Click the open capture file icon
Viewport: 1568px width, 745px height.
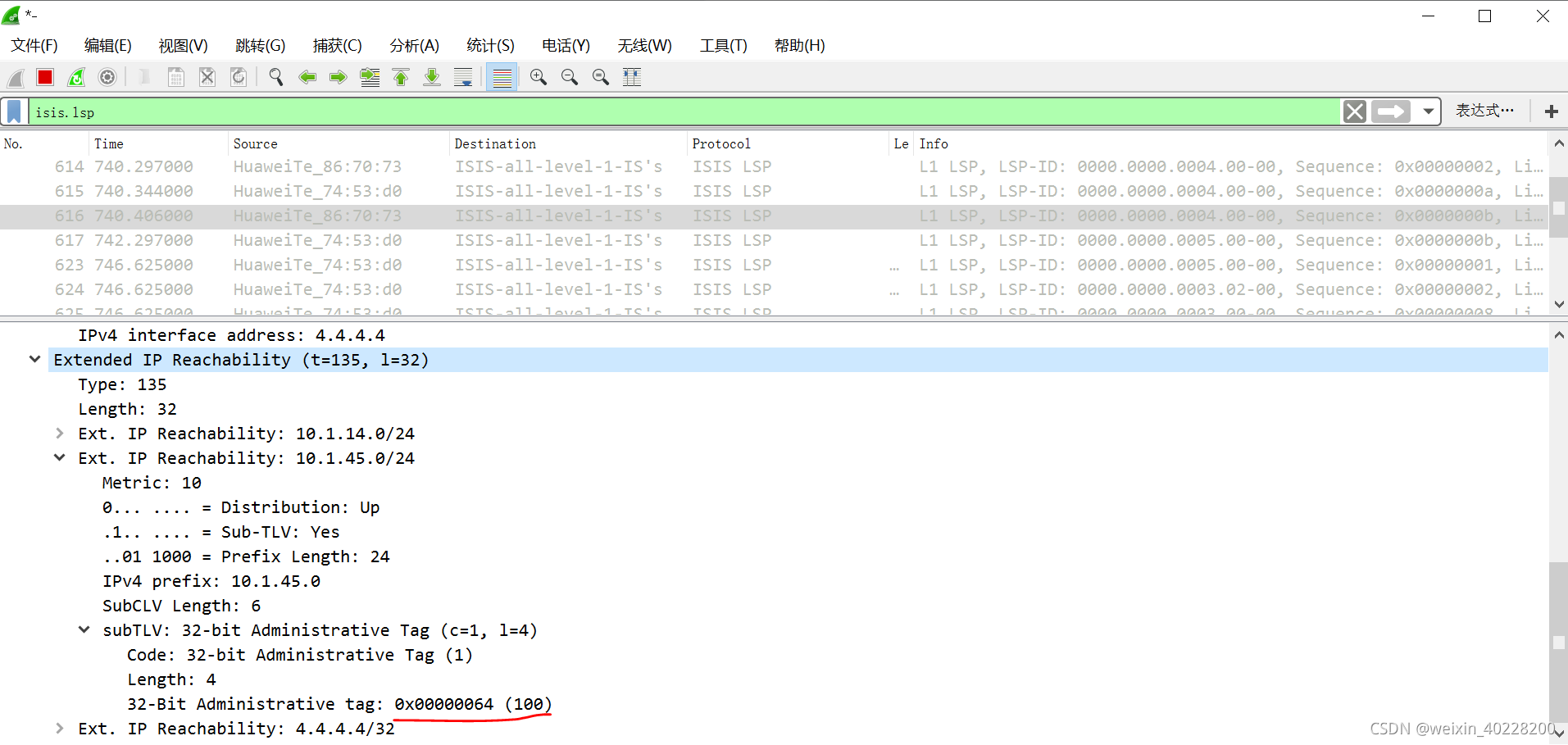[x=145, y=78]
